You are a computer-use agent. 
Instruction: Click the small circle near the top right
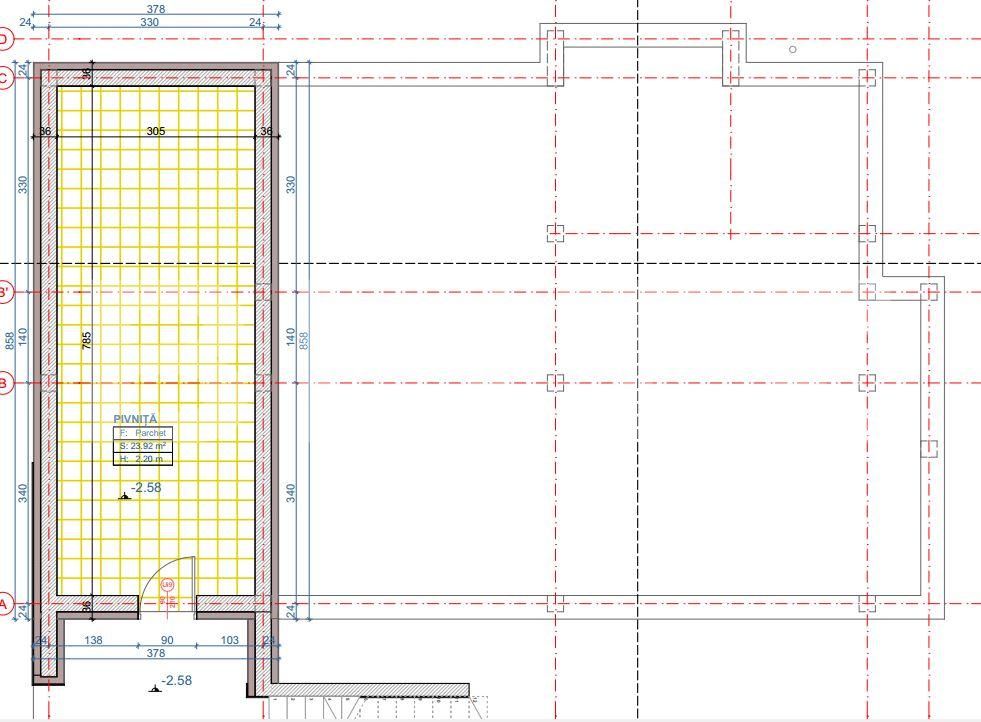pyautogui.click(x=793, y=49)
